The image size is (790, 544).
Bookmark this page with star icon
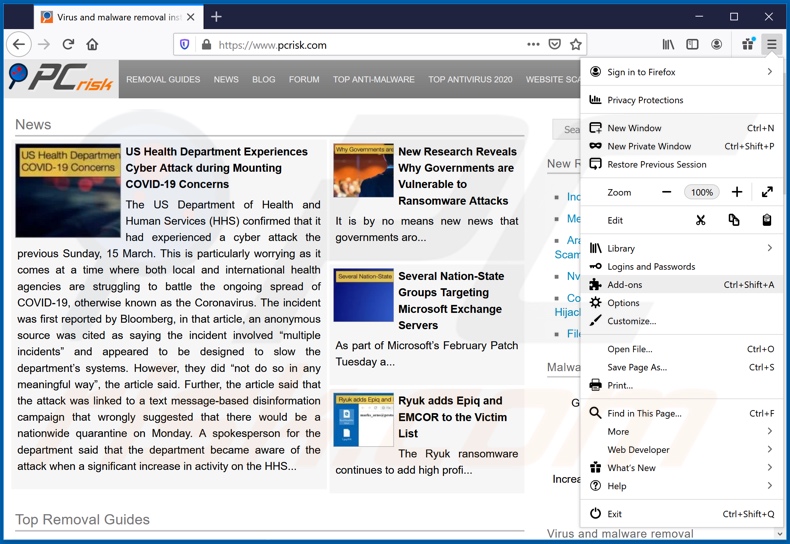(575, 45)
